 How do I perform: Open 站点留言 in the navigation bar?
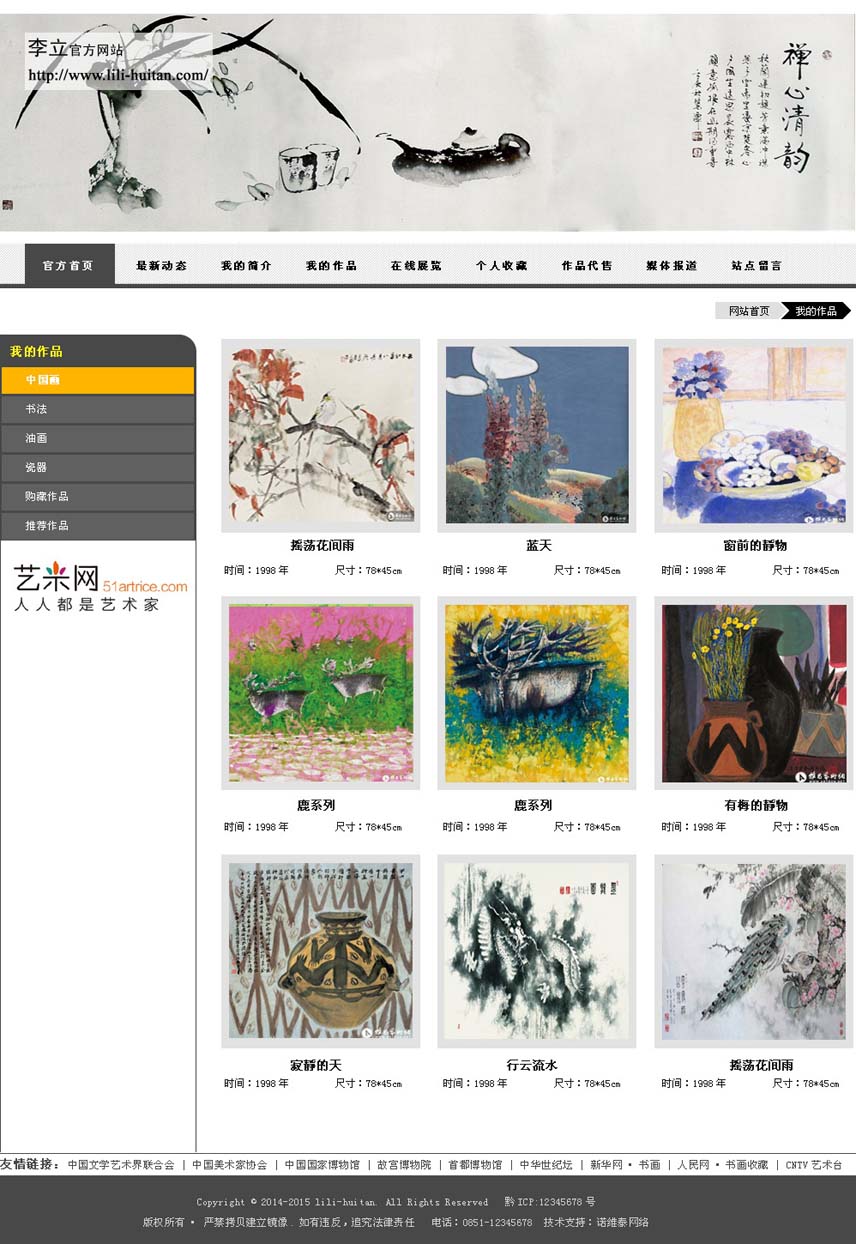tap(756, 266)
